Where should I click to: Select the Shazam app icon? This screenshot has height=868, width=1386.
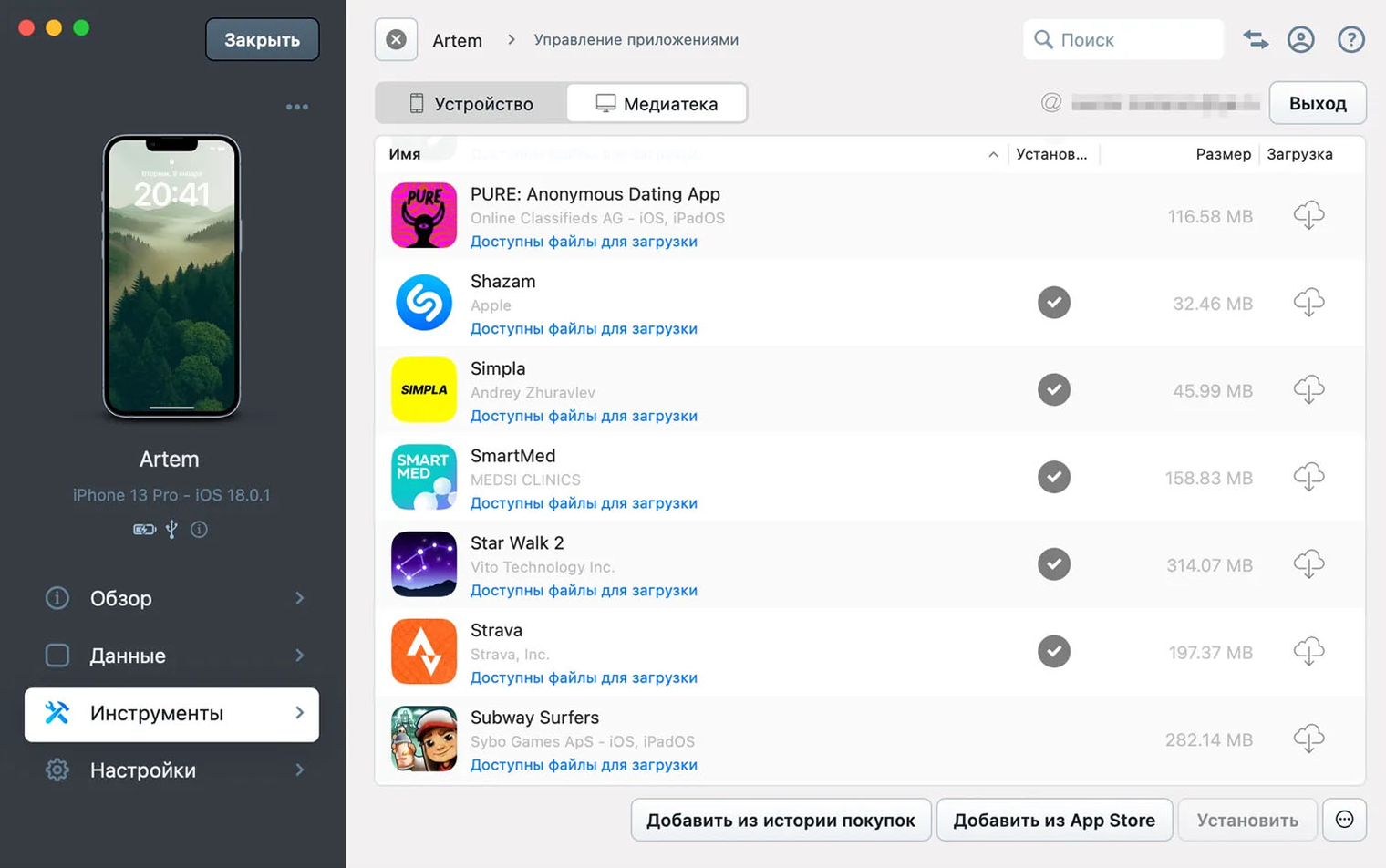pyautogui.click(x=424, y=303)
